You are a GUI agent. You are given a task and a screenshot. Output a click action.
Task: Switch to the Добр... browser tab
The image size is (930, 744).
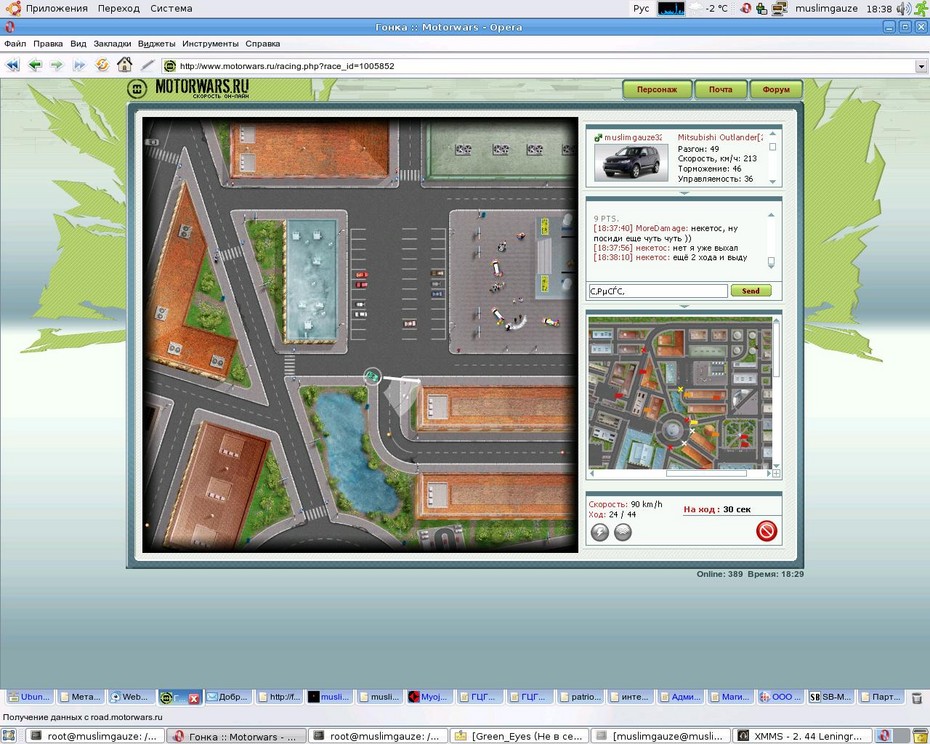click(228, 697)
